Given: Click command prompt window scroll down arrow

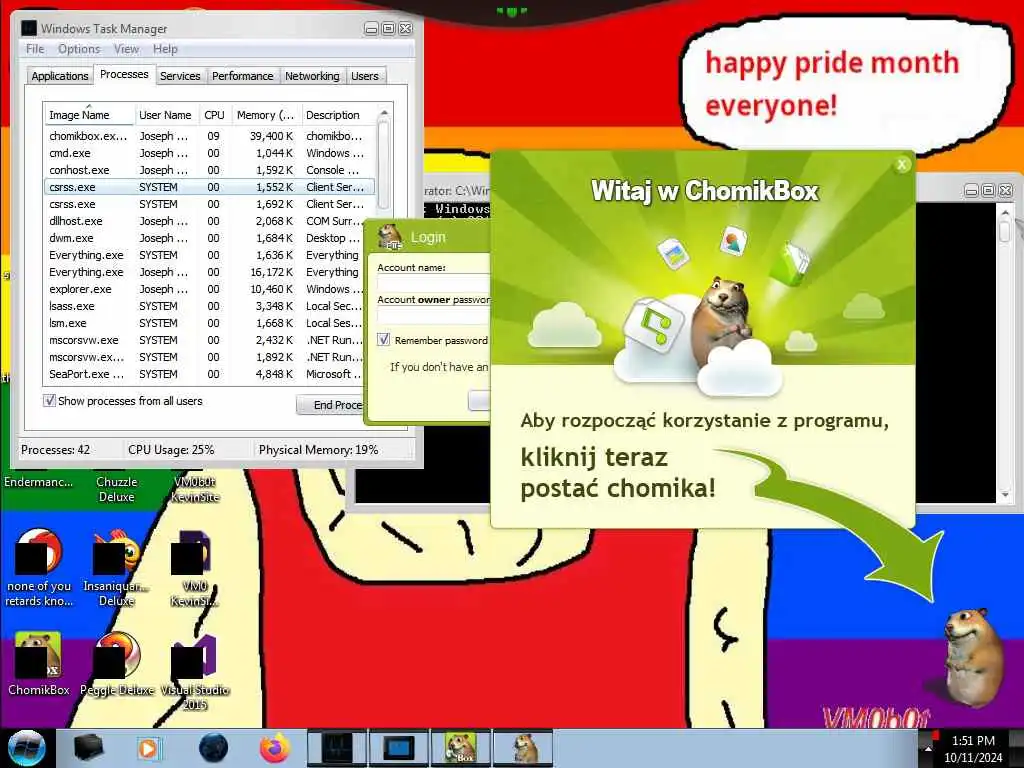Looking at the screenshot, I should tap(1005, 495).
